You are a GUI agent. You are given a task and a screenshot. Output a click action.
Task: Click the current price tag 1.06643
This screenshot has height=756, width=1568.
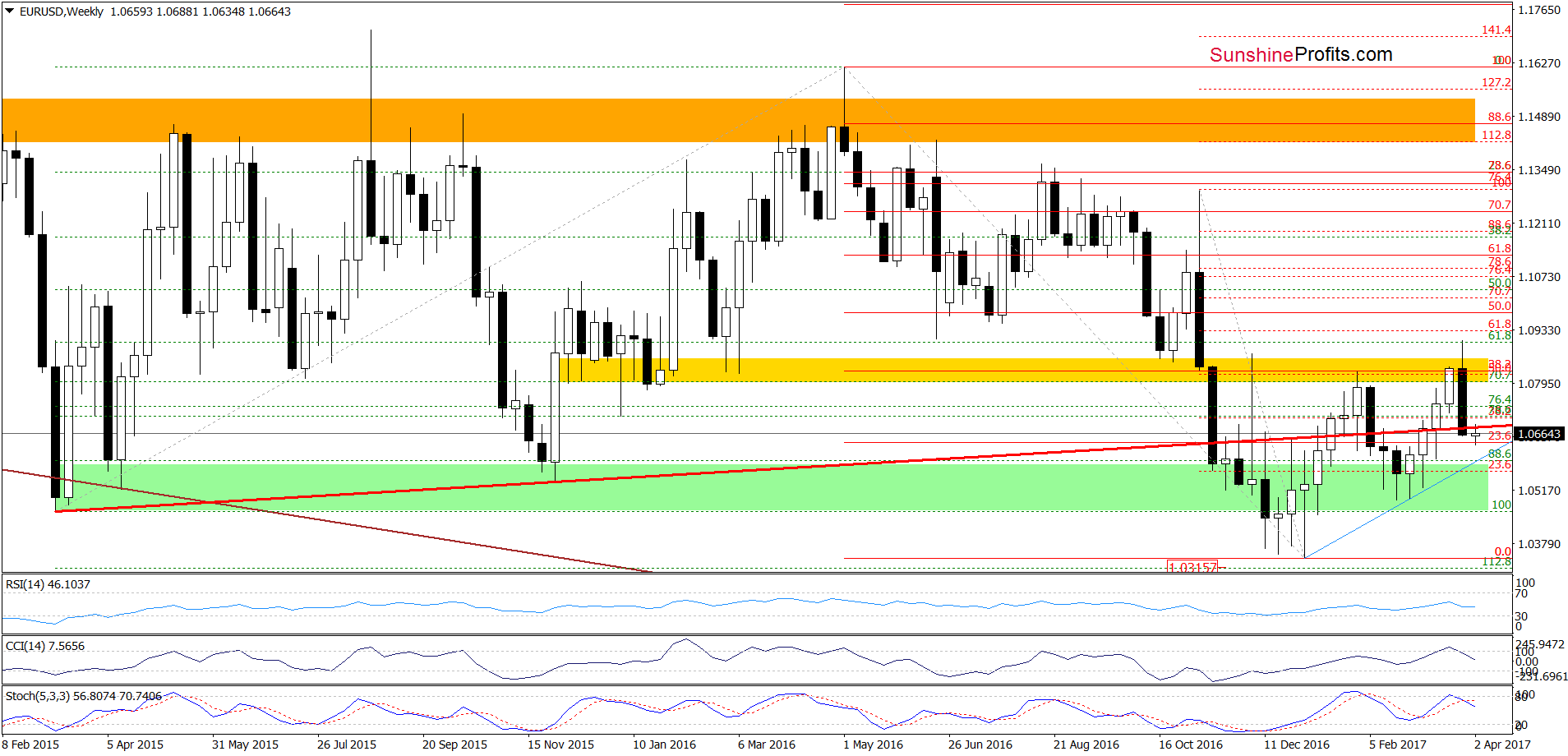click(1538, 434)
